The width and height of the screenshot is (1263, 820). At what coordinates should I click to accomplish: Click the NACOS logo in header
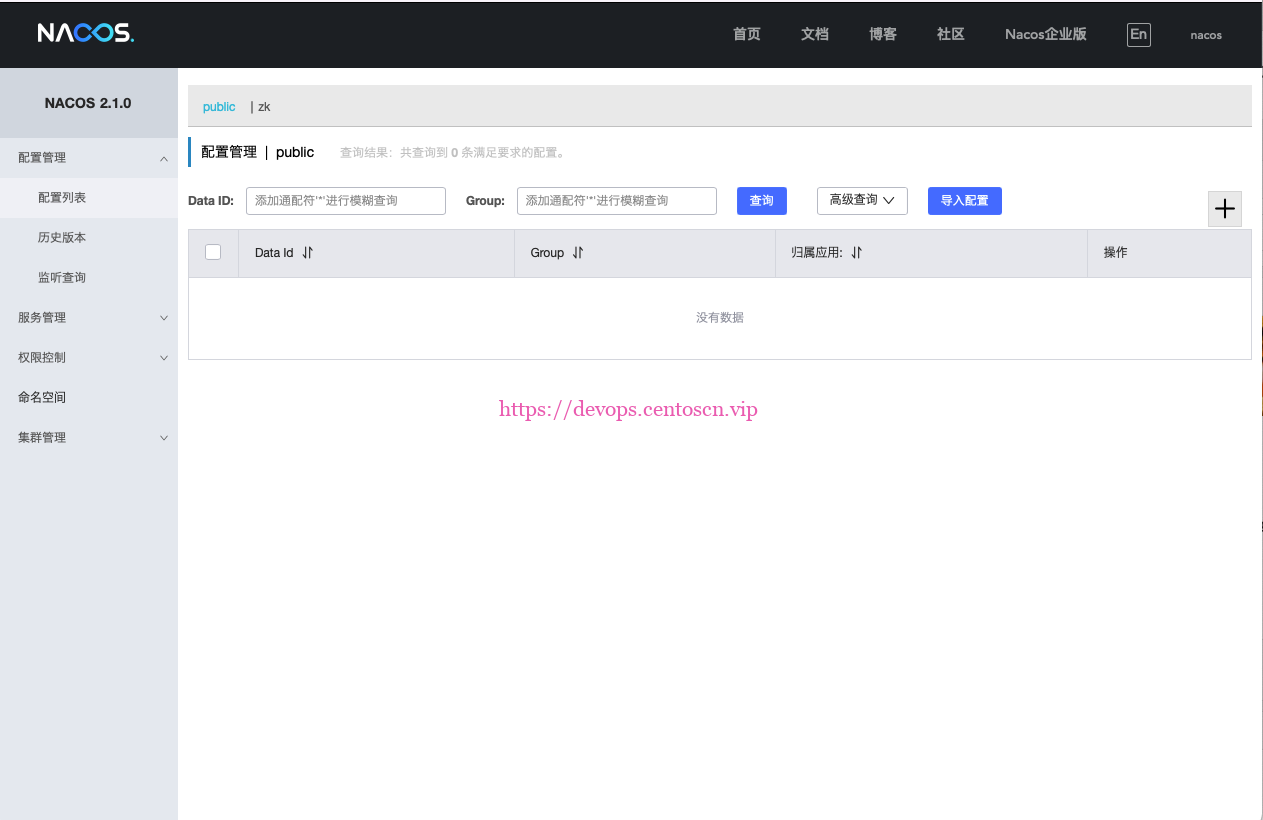click(x=86, y=34)
